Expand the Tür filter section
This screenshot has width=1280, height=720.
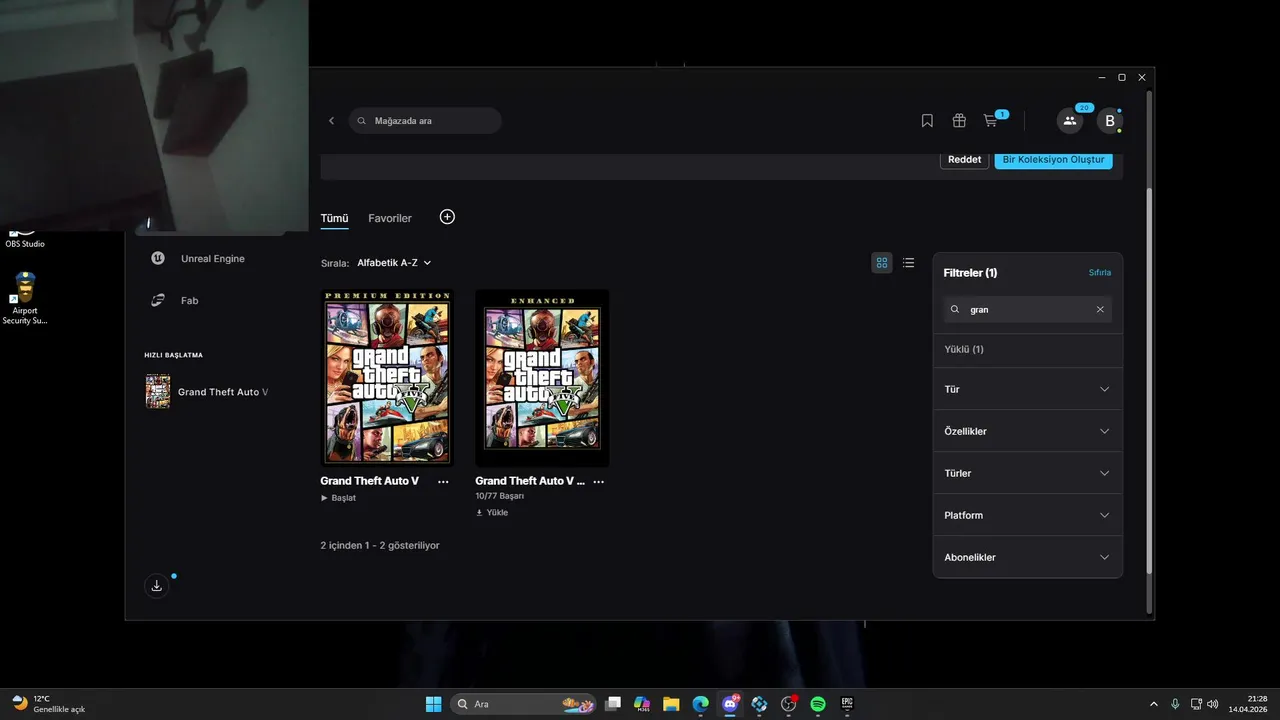[x=1027, y=389]
